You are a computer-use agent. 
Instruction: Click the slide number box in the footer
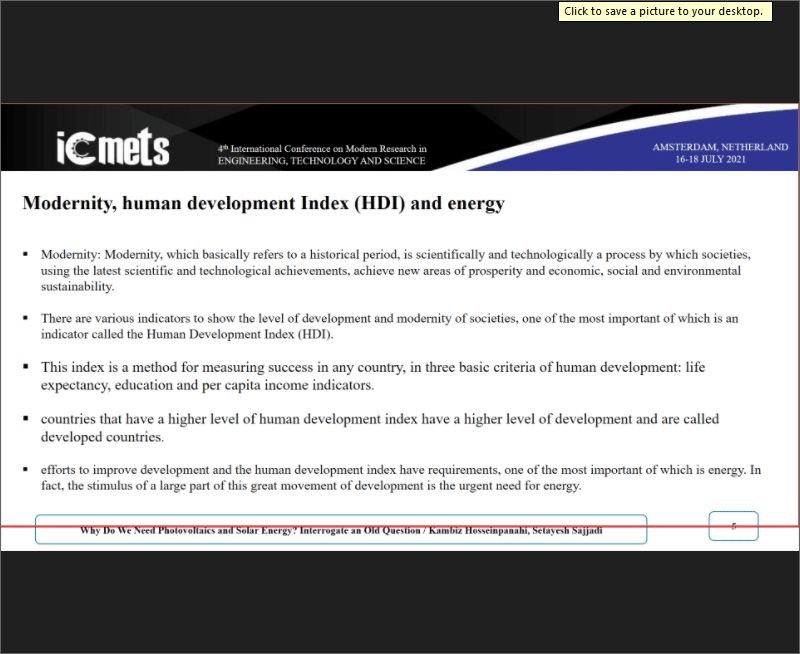733,526
